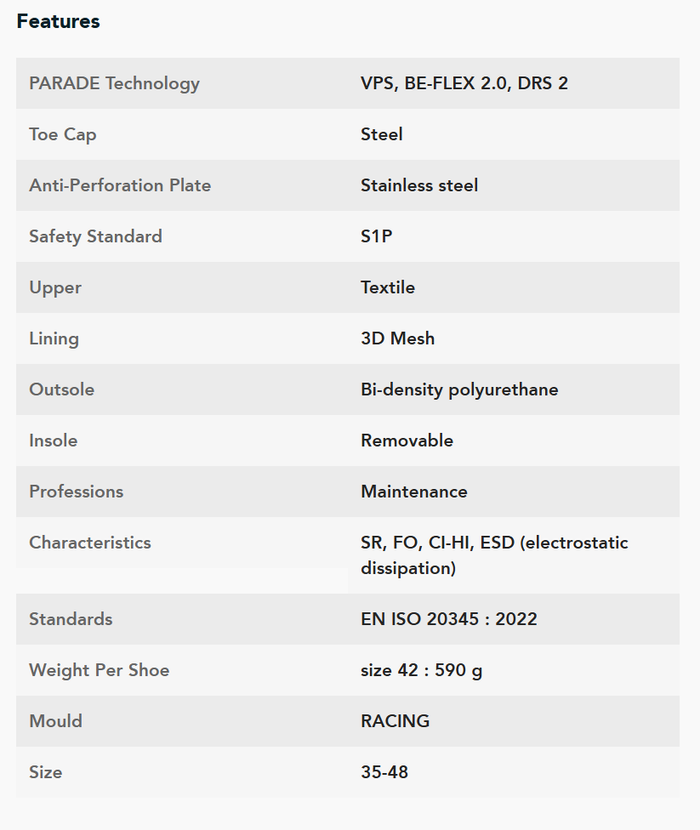Select the PARADE Technology label
Image resolution: width=700 pixels, height=830 pixels.
click(x=114, y=84)
